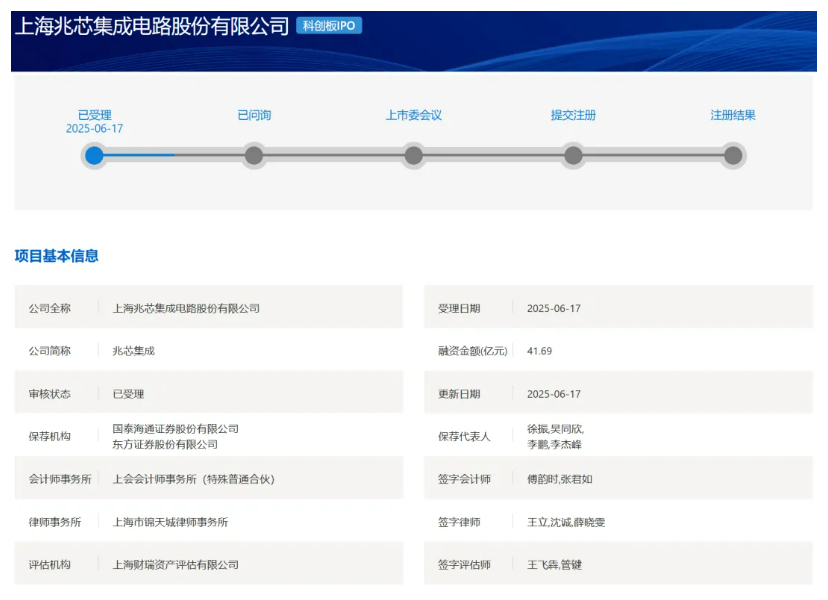Screen dimensions: 828x600
Task: Click the 提交注册 stage label
Action: (573, 115)
